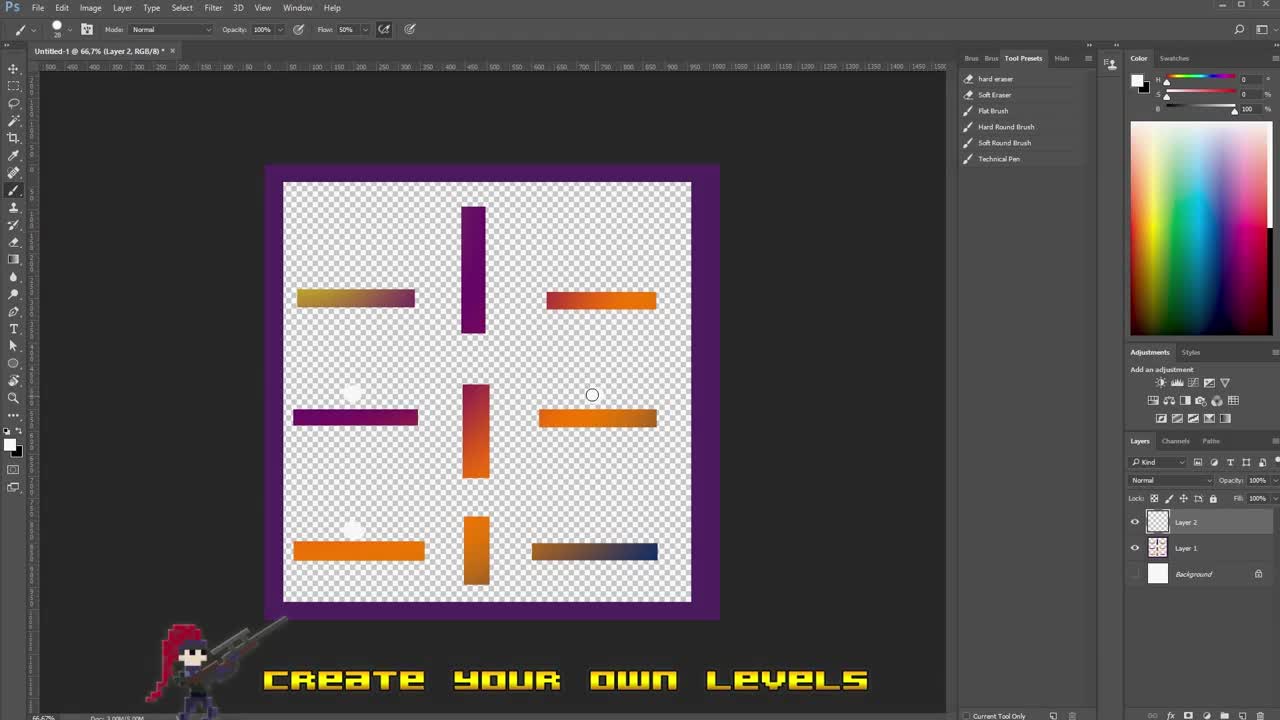Select the Lasso tool
Image resolution: width=1280 pixels, height=720 pixels.
coord(14,103)
